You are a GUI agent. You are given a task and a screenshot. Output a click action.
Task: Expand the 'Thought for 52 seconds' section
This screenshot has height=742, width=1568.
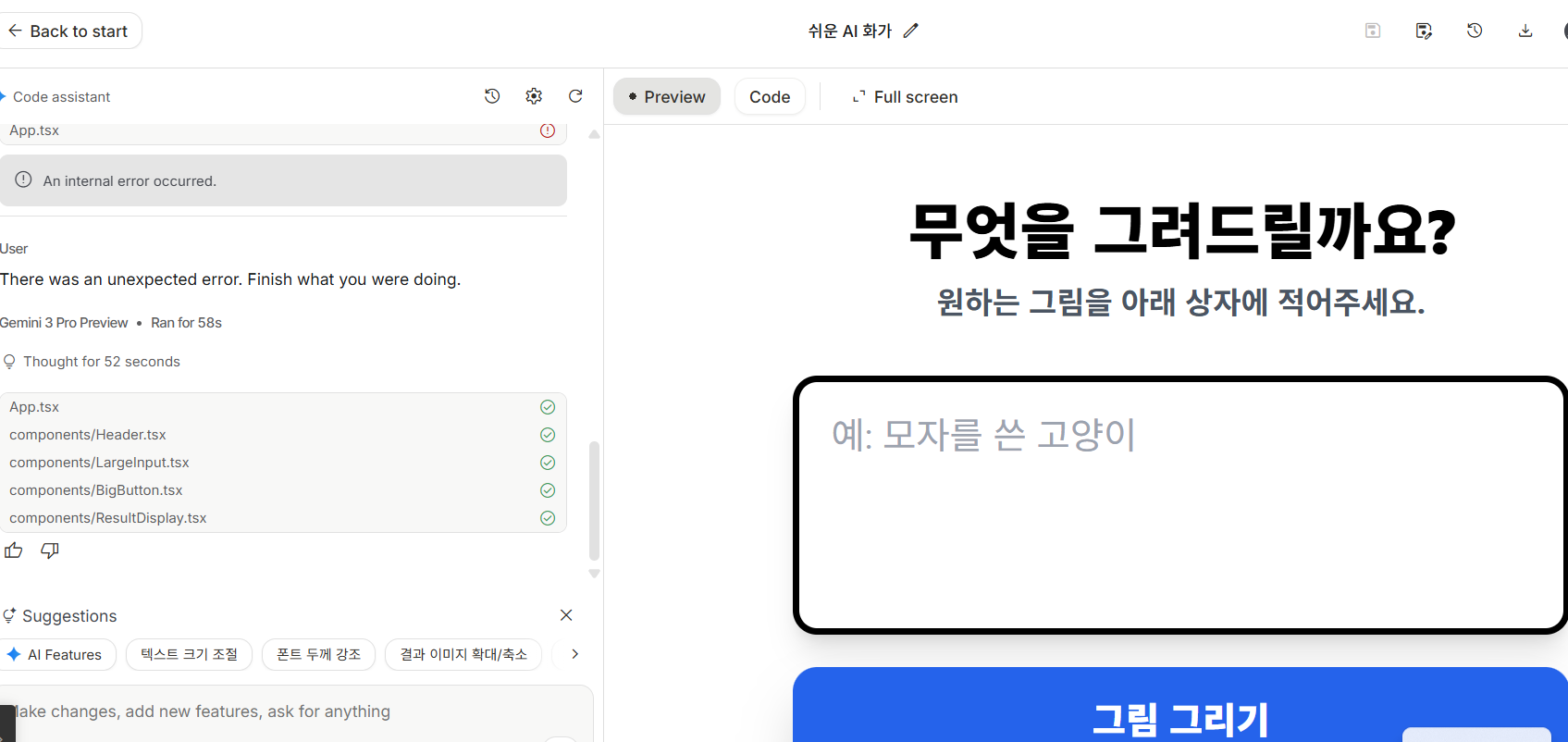coord(101,362)
